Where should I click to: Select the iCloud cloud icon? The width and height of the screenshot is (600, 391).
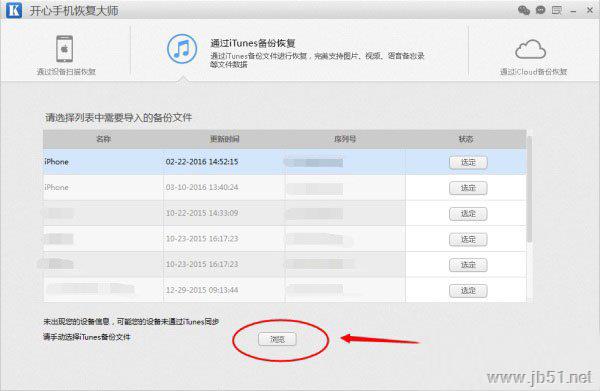click(530, 49)
